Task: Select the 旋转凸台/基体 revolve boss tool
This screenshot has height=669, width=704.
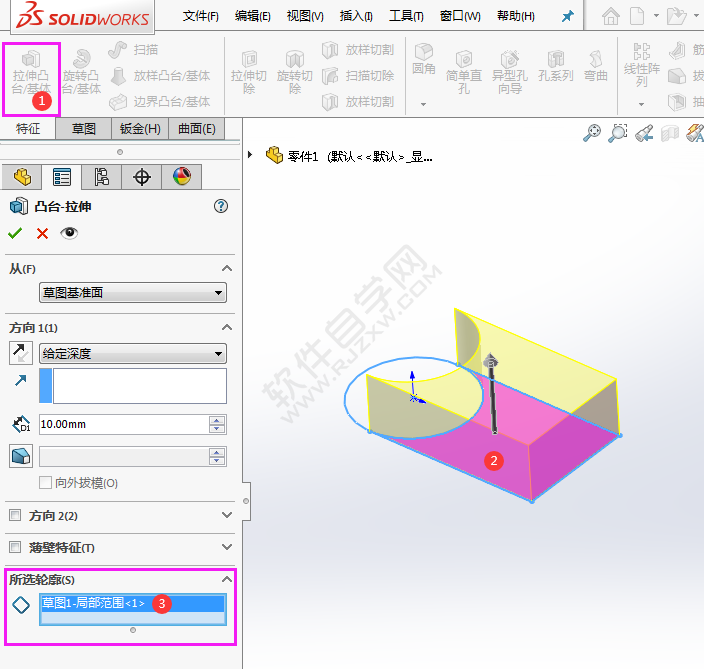Action: [x=81, y=73]
